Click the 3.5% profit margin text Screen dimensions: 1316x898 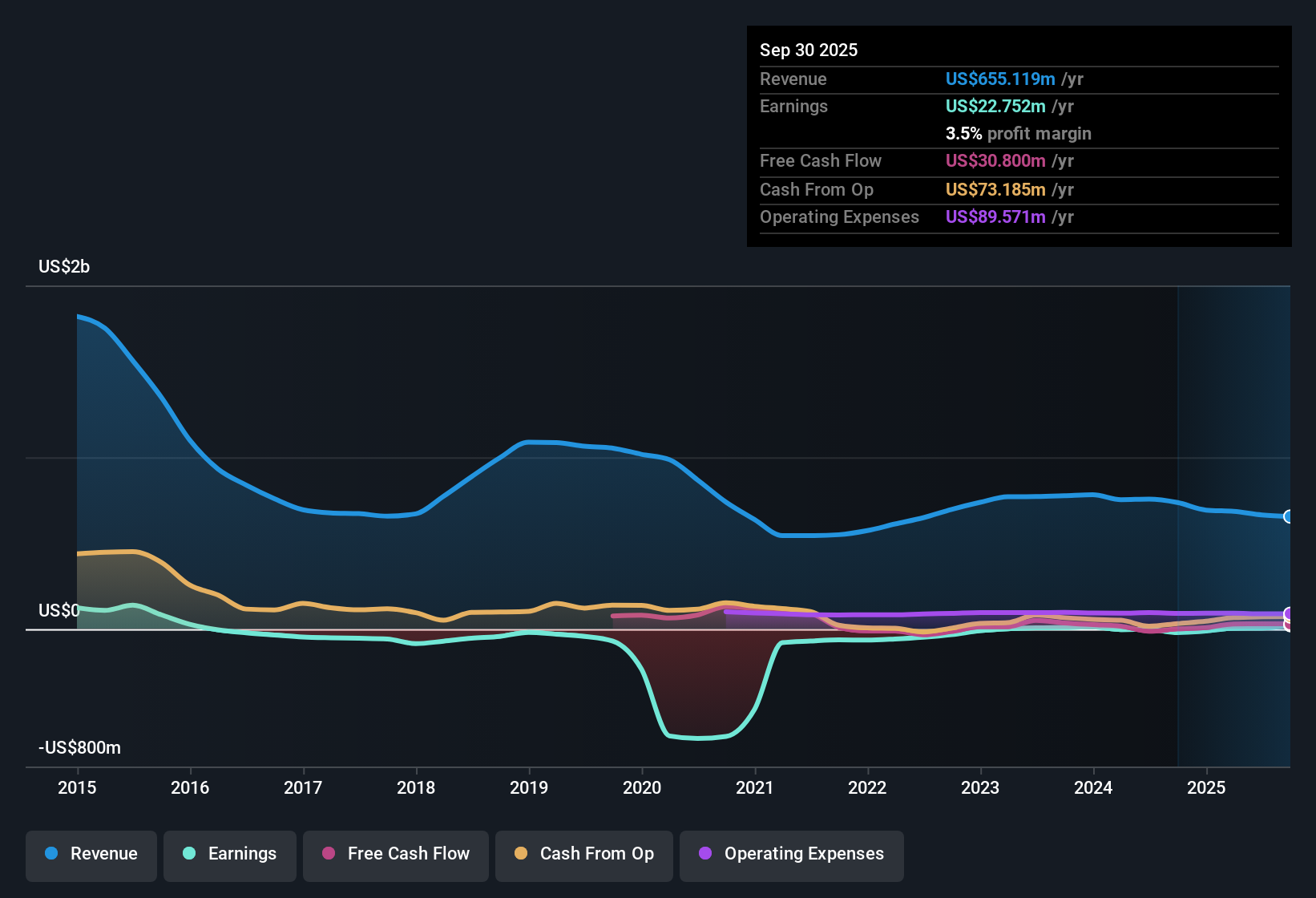(1018, 134)
